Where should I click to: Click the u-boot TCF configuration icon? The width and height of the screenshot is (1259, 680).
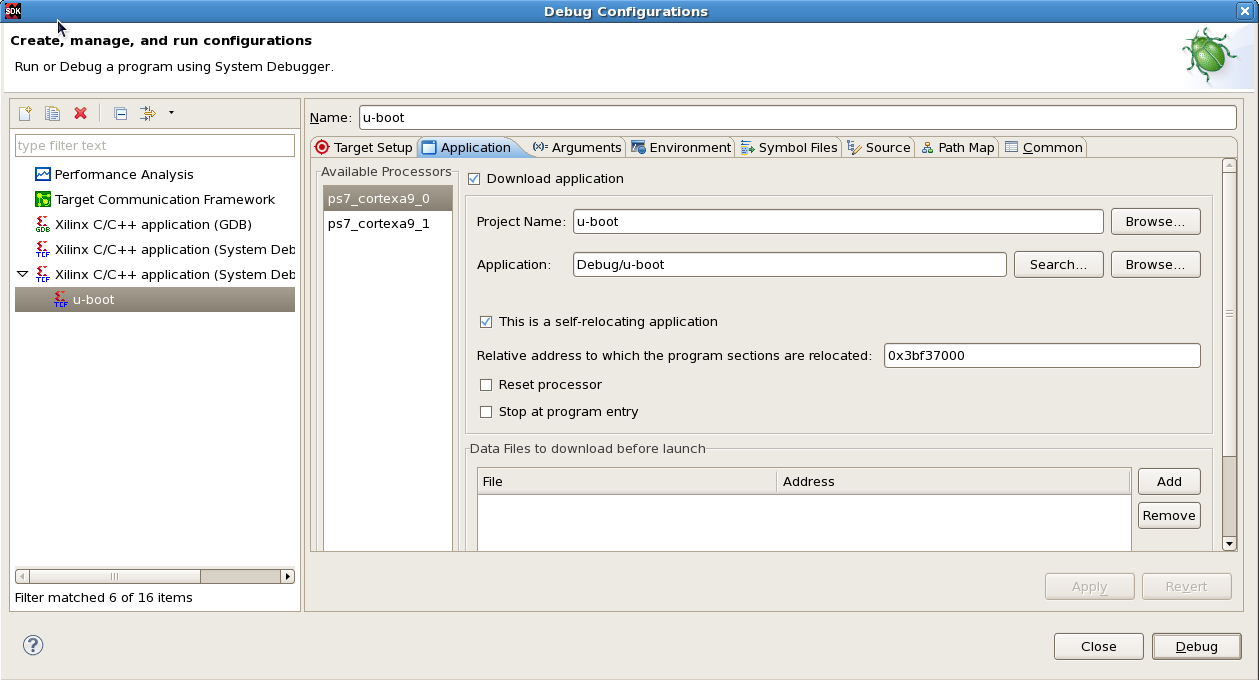(61, 299)
